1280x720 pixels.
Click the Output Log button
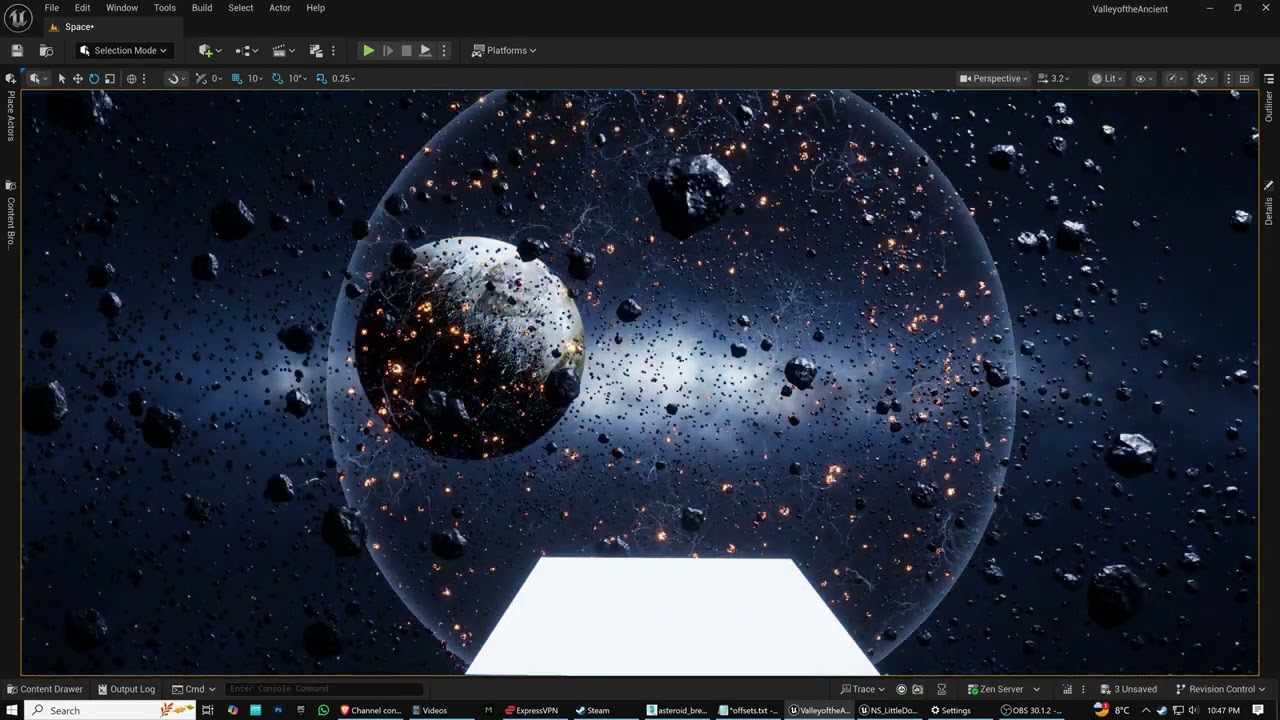pos(127,689)
